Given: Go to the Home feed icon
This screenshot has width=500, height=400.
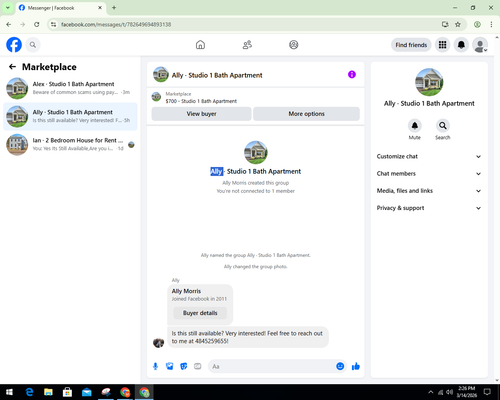Looking at the screenshot, I should 200,45.
